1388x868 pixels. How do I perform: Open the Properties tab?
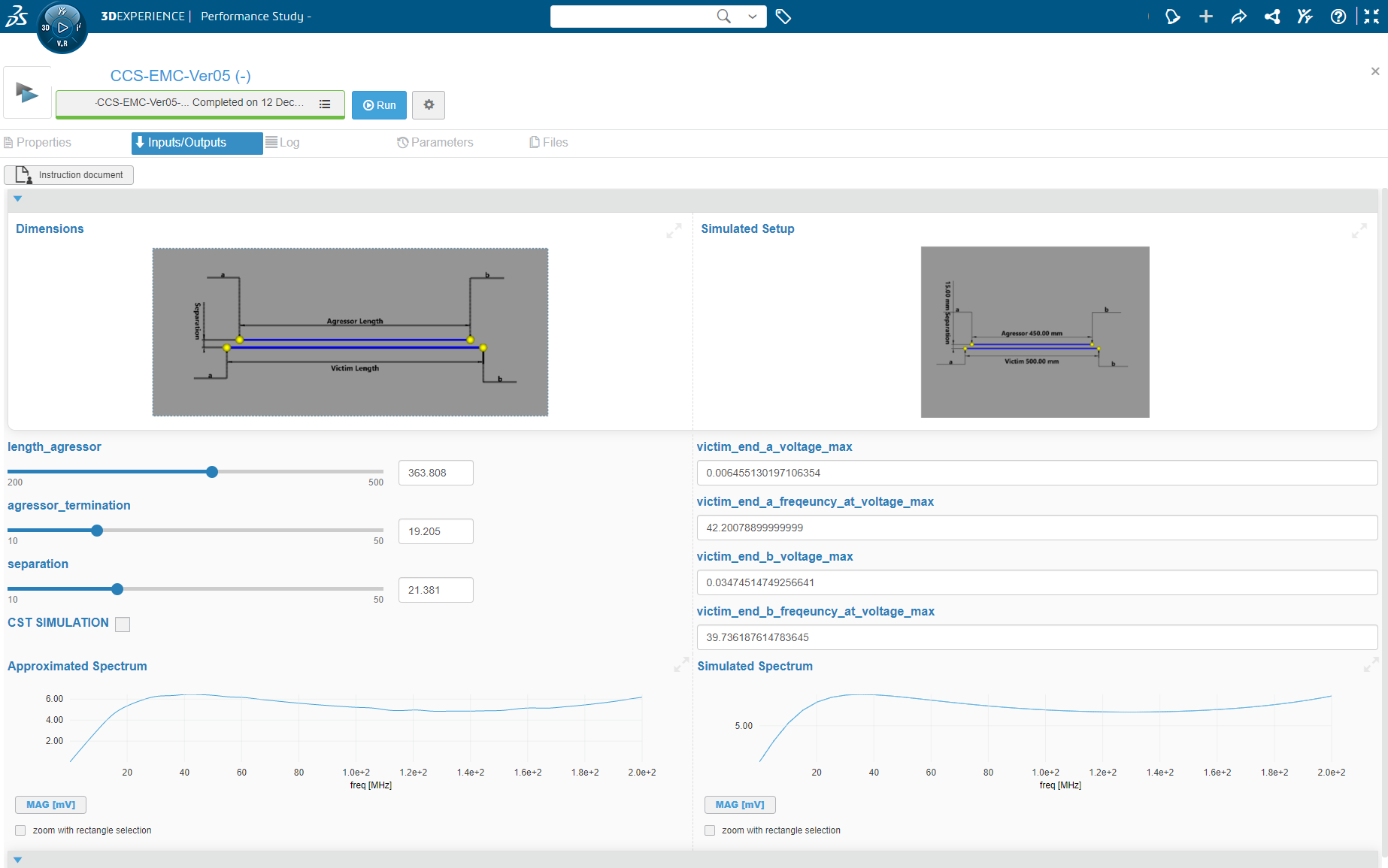(x=44, y=142)
